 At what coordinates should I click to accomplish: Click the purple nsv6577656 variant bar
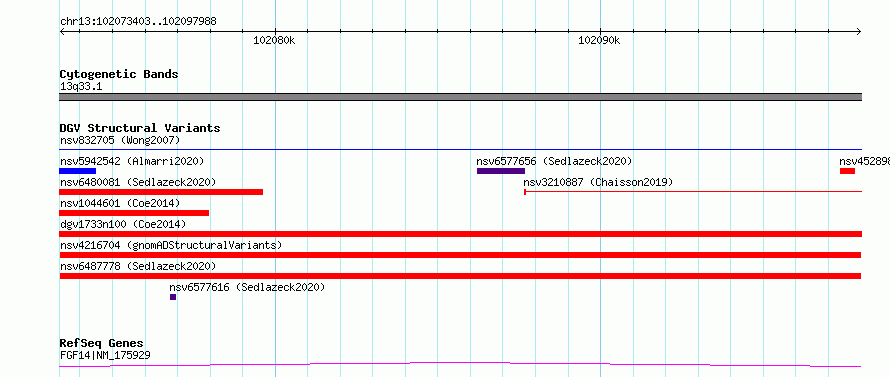coord(501,171)
